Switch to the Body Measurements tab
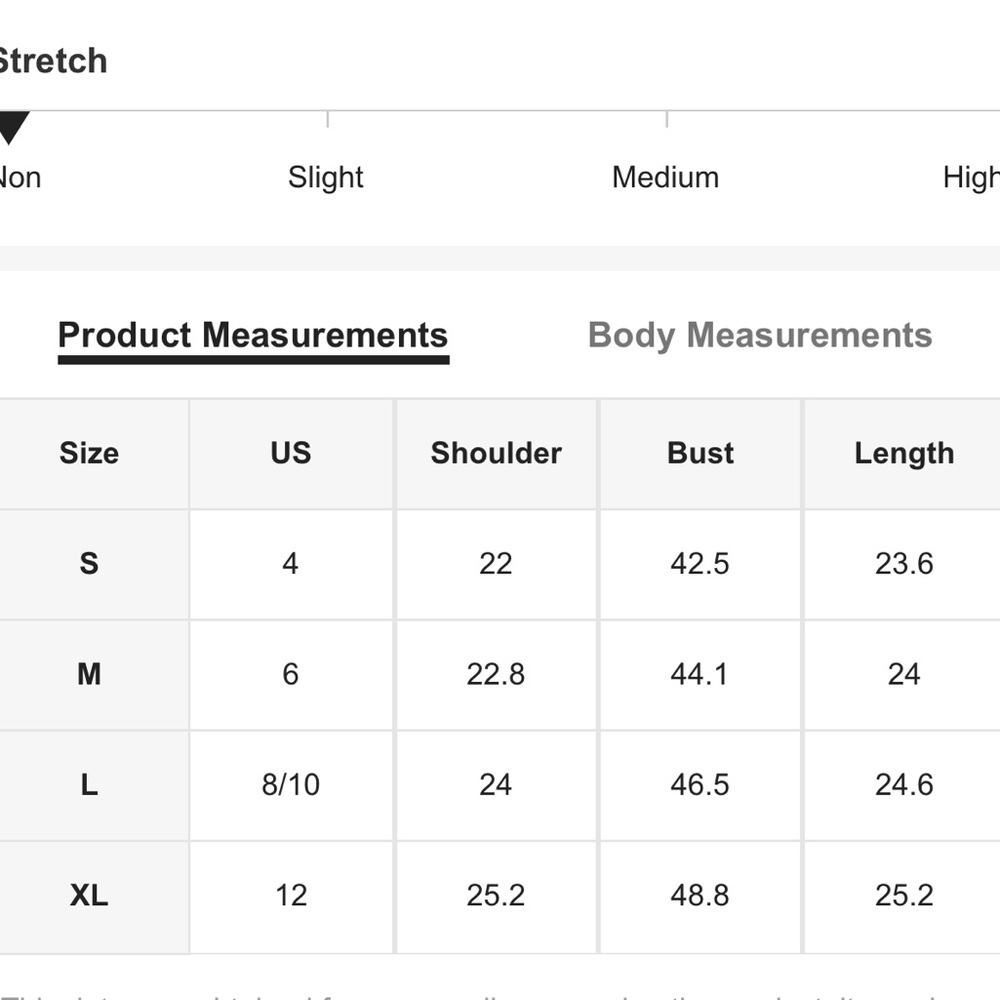Screen dimensions: 1000x1000 (760, 335)
